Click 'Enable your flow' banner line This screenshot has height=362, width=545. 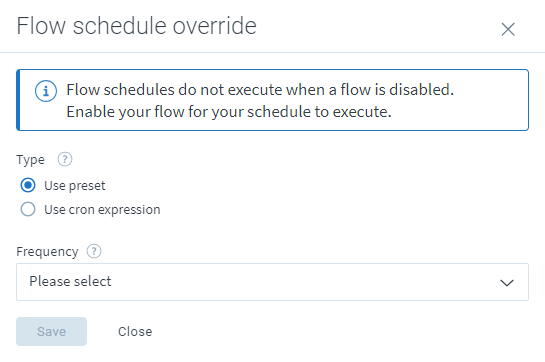click(229, 112)
